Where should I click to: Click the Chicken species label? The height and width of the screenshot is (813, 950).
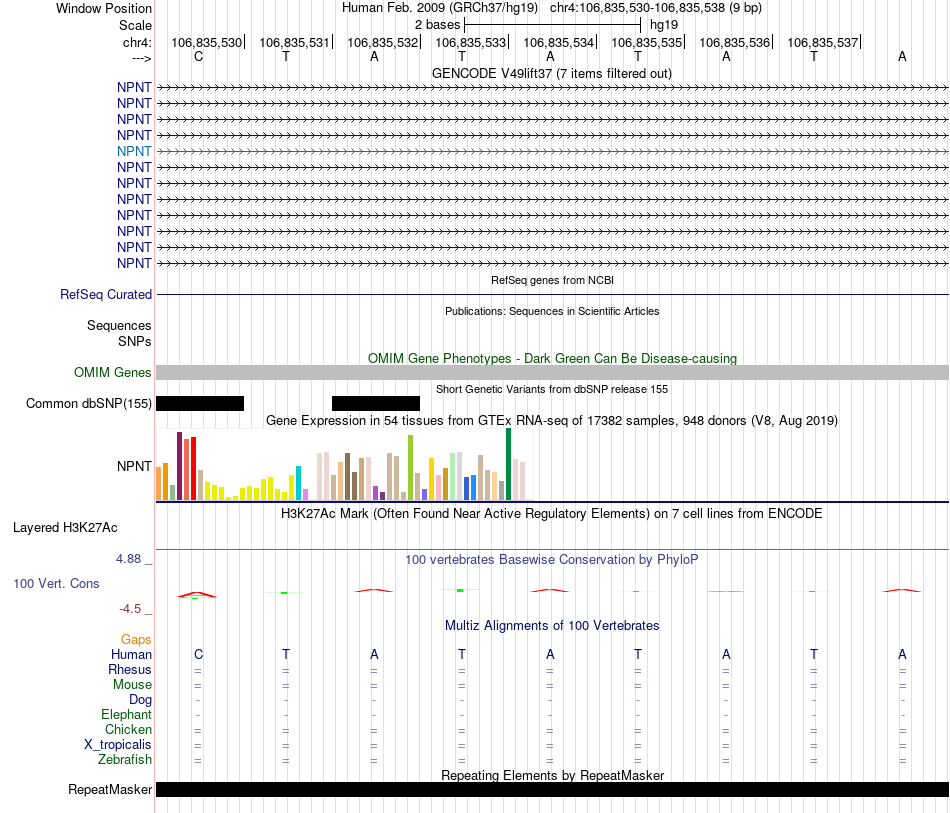click(128, 729)
